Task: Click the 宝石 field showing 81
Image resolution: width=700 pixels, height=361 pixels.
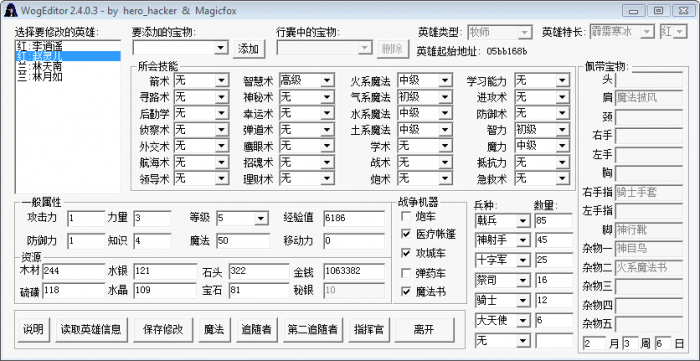Action: coord(259,290)
